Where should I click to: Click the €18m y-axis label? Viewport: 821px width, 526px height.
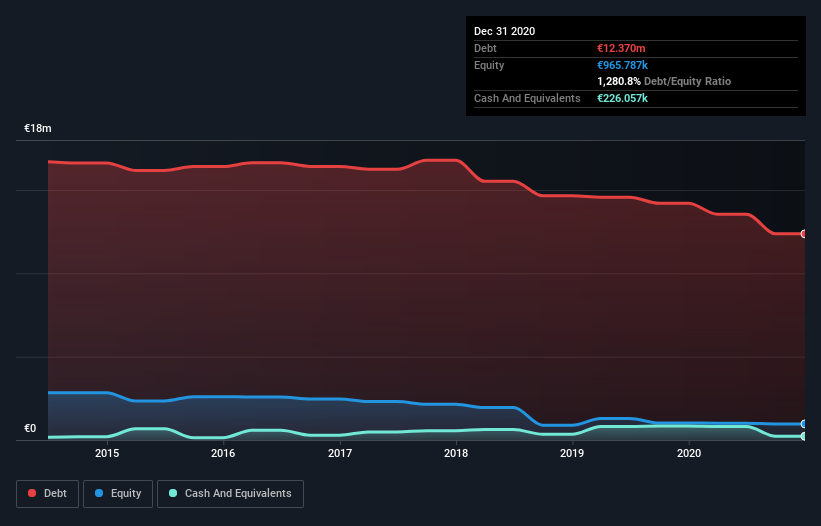coord(38,128)
